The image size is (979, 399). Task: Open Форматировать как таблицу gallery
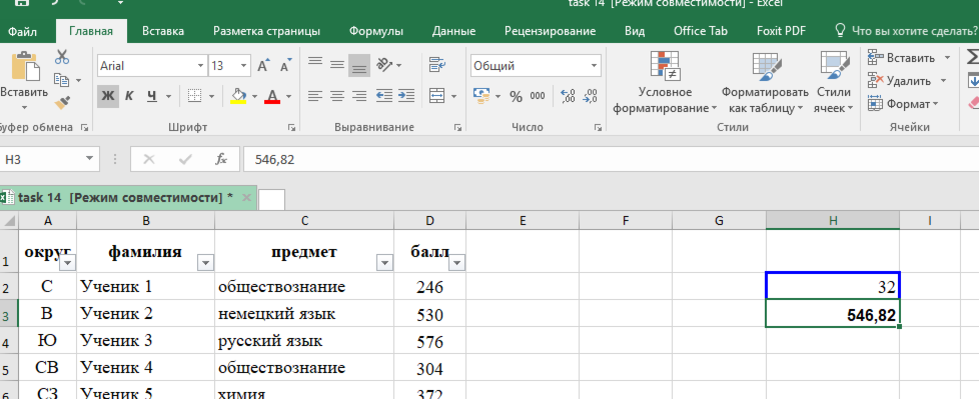point(765,83)
